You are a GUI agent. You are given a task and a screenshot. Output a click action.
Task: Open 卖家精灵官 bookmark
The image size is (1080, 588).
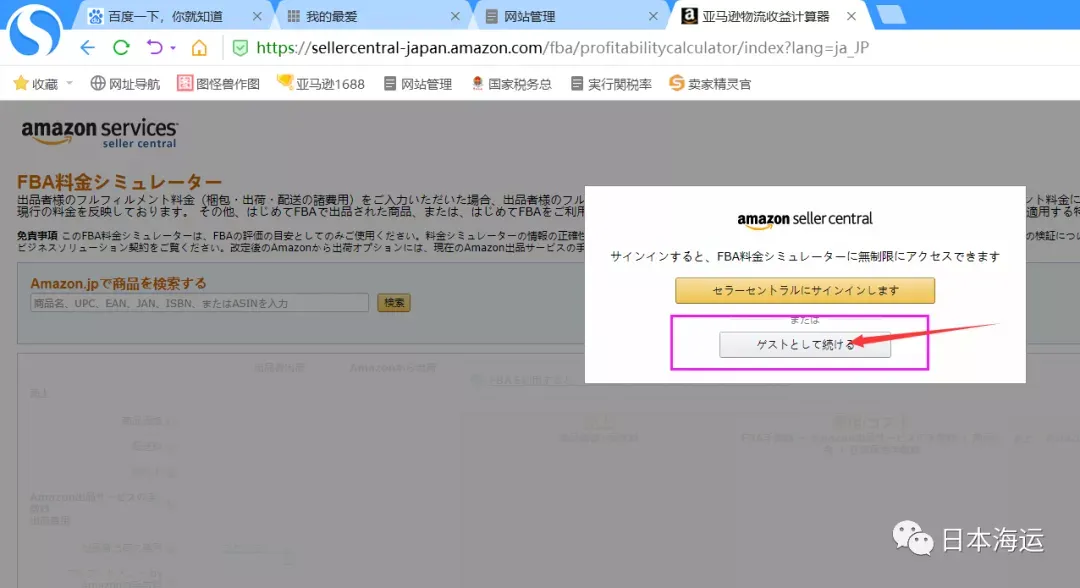[710, 84]
